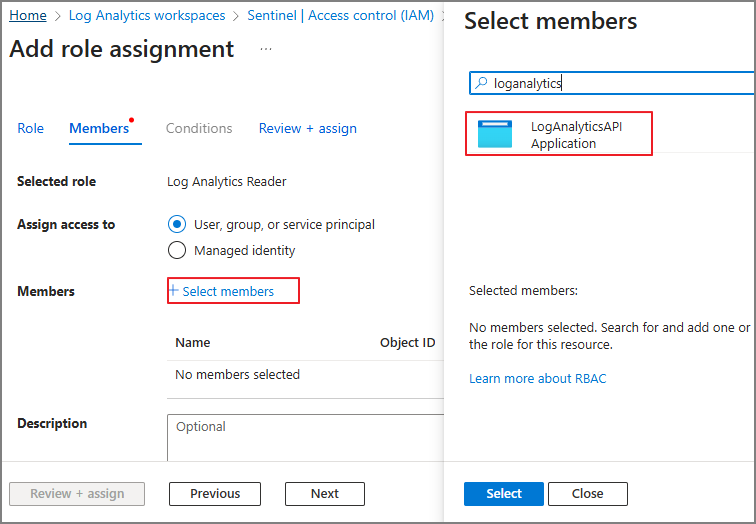Click the loganalytics search field

[x=612, y=83]
